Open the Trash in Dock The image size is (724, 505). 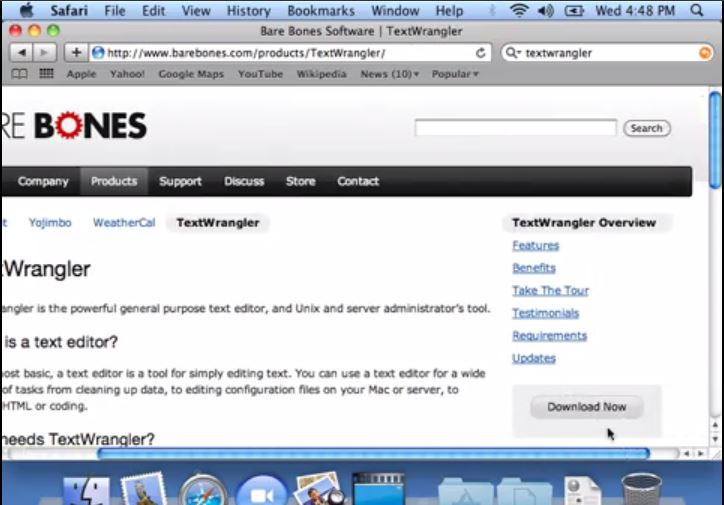[641, 490]
